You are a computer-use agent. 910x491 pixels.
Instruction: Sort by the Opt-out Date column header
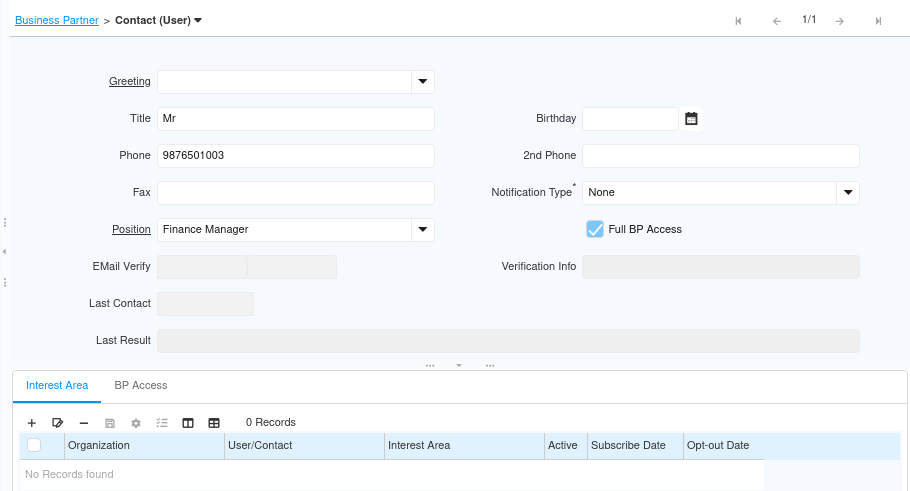[x=724, y=446]
